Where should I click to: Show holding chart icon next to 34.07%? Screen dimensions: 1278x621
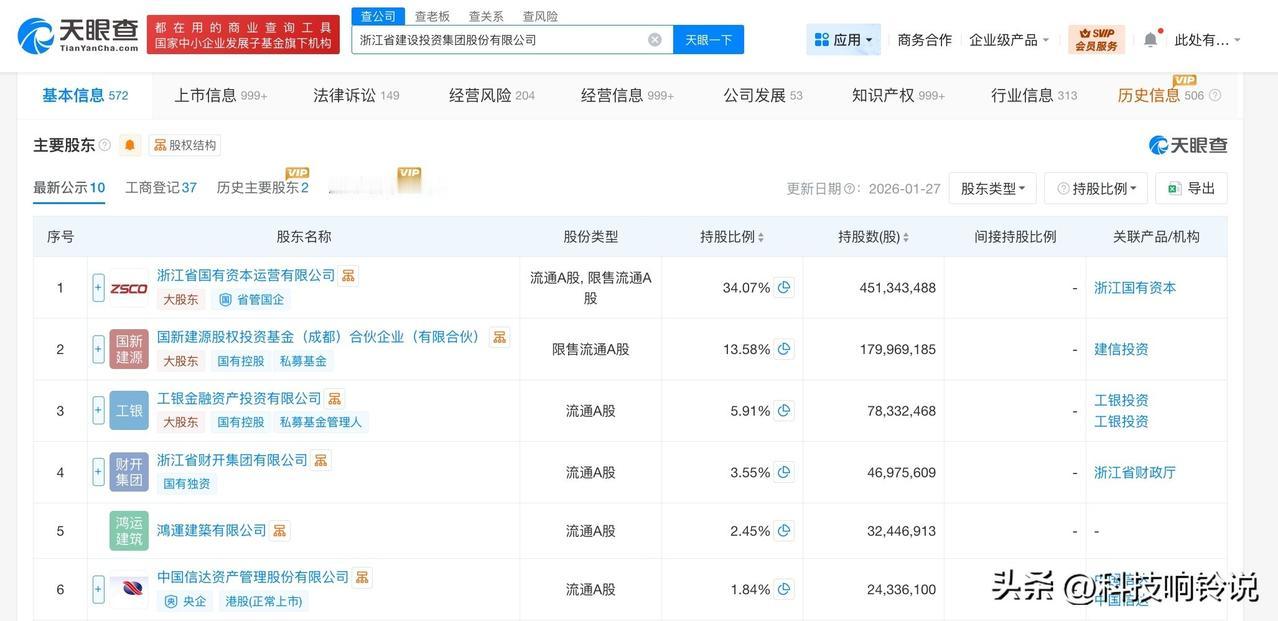tap(784, 287)
